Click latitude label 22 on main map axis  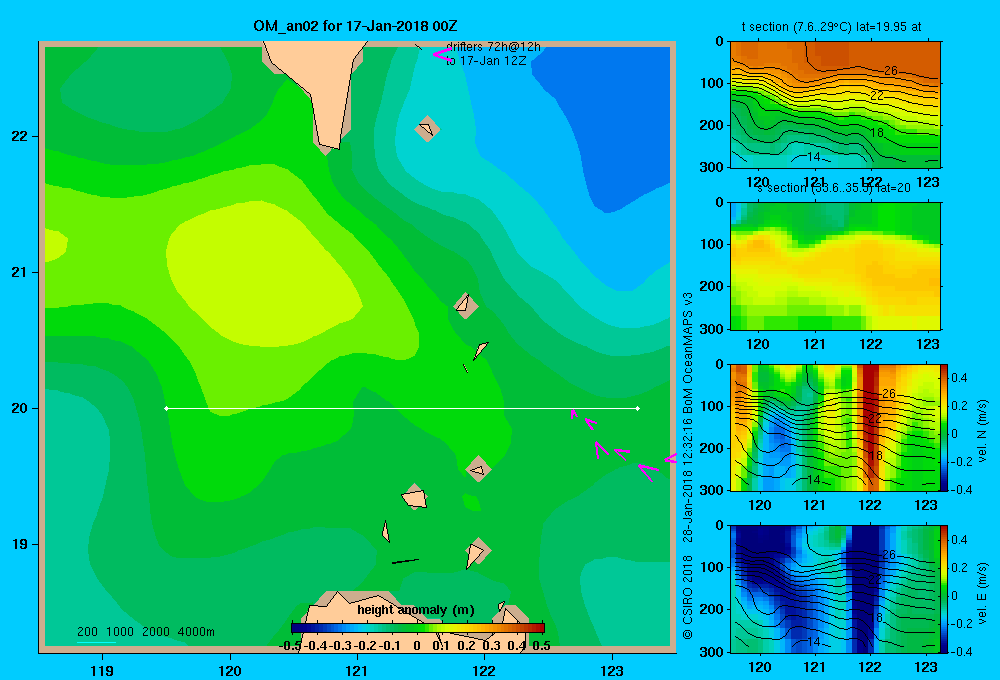point(20,136)
